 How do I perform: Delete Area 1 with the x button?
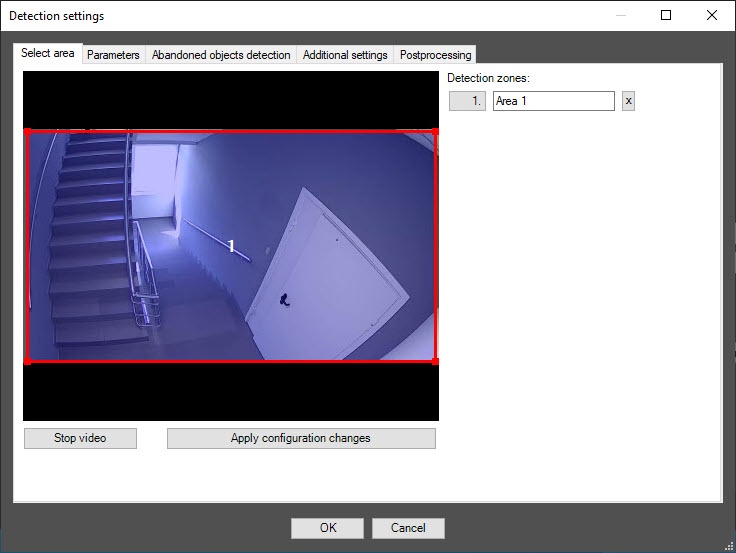pos(628,101)
